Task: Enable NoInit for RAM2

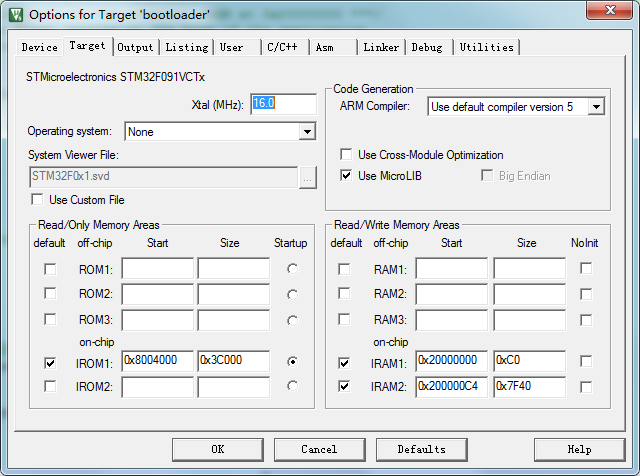Action: pos(586,294)
